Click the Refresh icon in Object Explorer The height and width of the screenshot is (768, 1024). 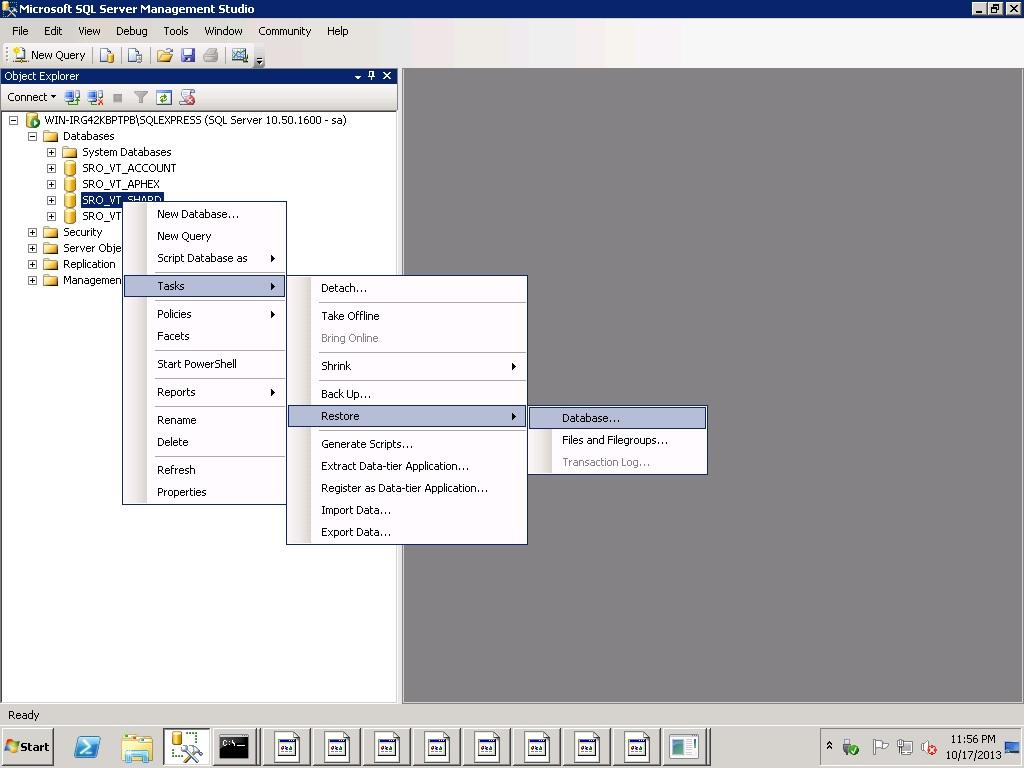coord(164,98)
